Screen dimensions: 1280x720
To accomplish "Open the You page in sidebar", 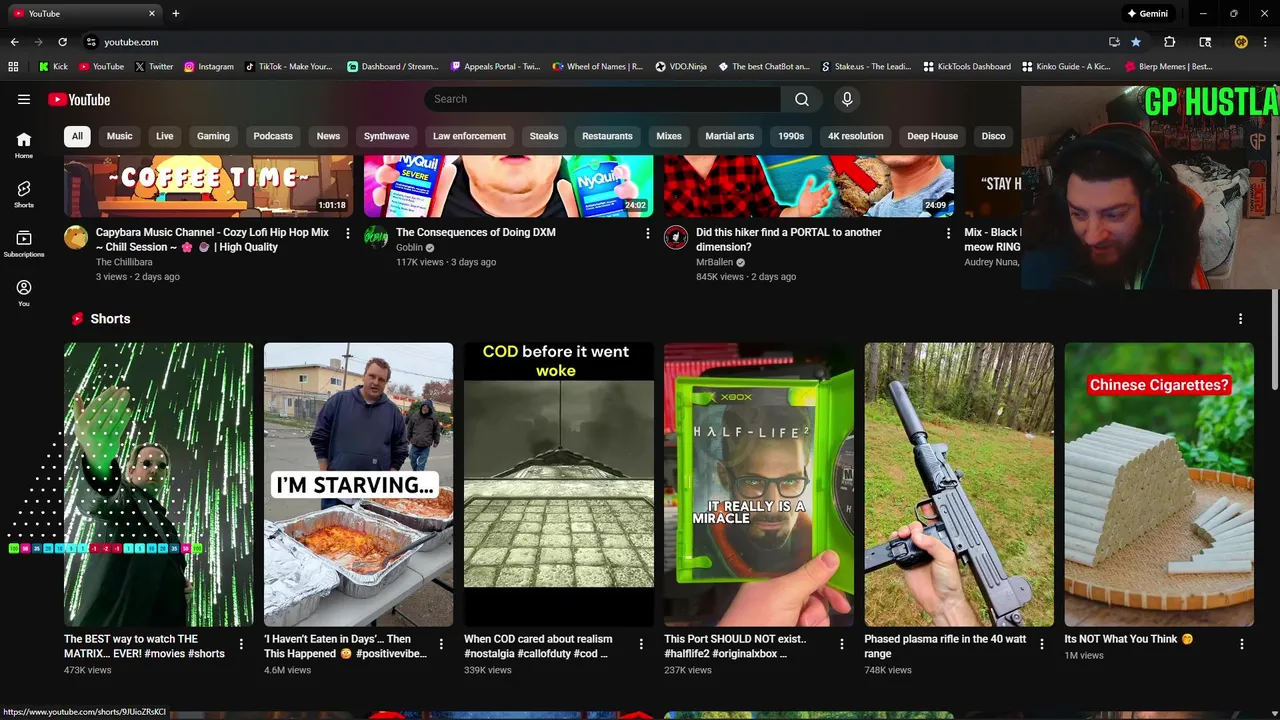I will coord(24,293).
